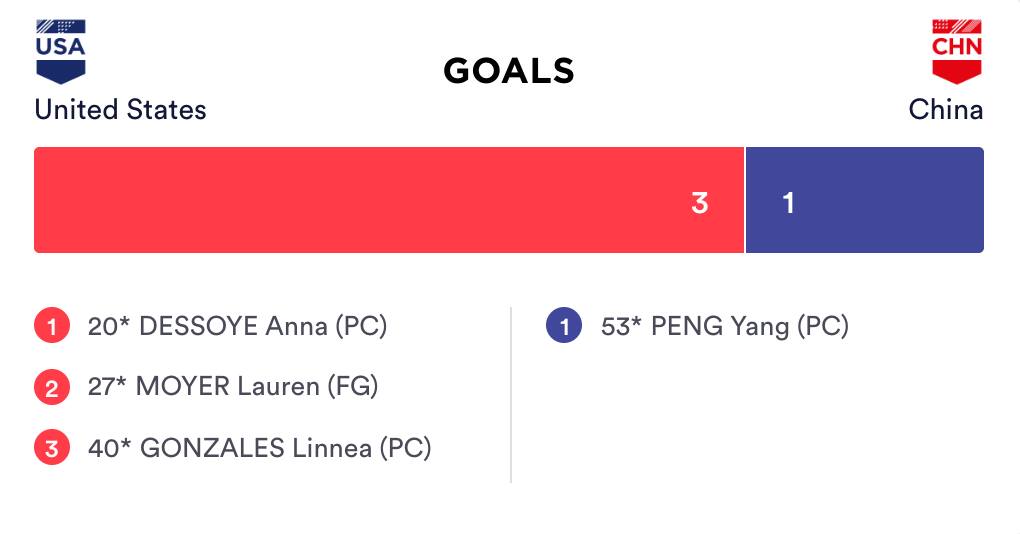Click the China team name

click(945, 109)
